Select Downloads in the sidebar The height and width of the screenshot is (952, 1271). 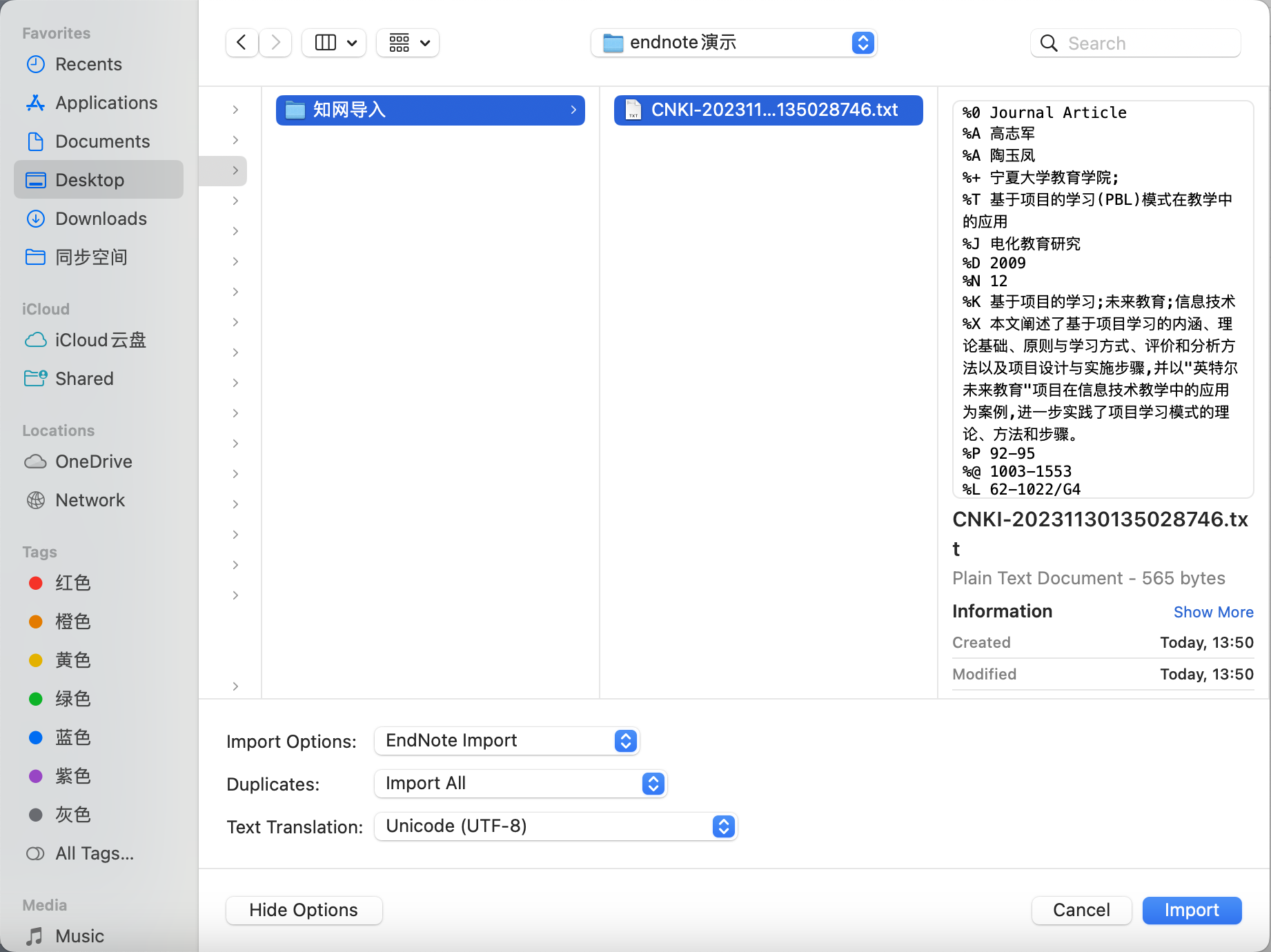[101, 218]
